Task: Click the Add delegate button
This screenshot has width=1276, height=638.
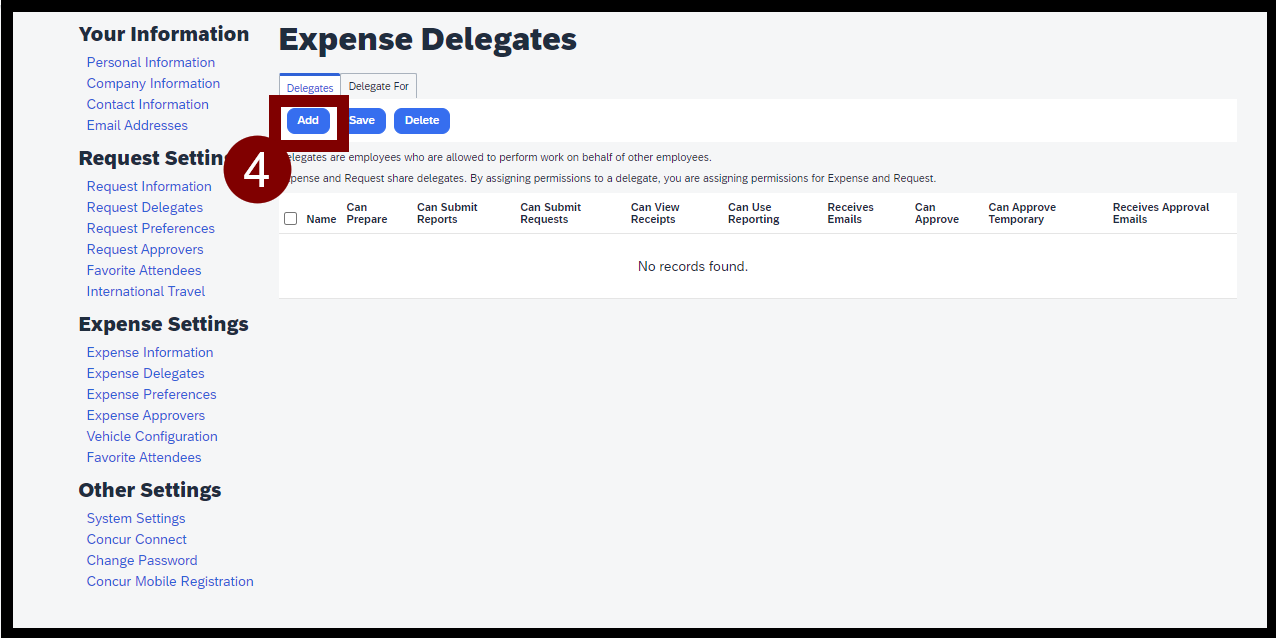Action: (x=308, y=121)
